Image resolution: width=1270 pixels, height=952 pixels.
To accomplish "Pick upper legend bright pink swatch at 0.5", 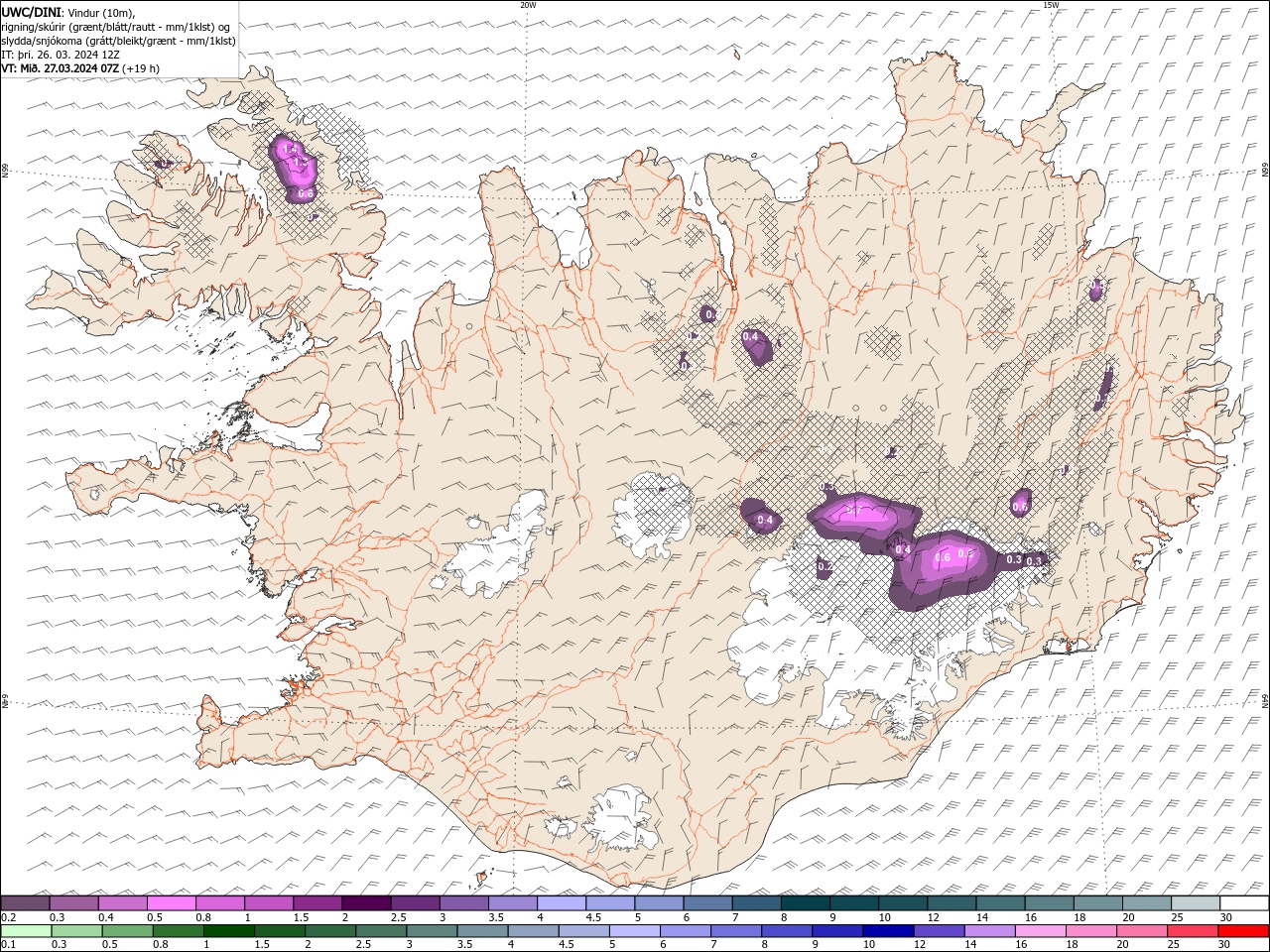I will tap(171, 902).
